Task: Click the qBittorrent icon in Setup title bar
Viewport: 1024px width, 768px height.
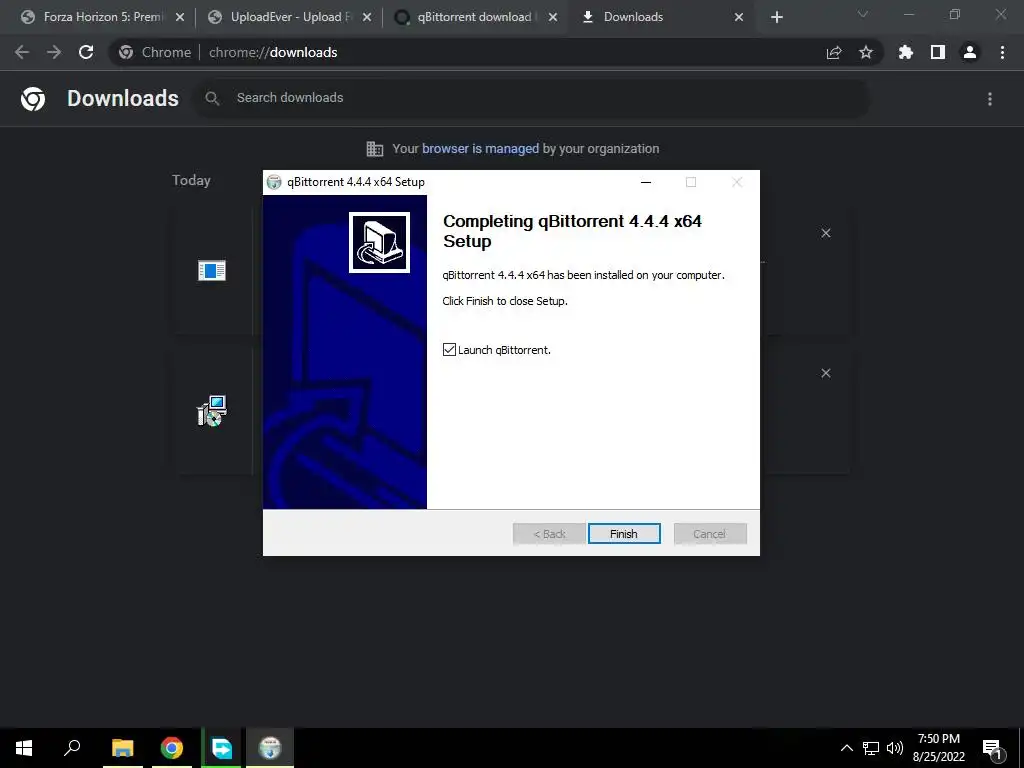Action: pyautogui.click(x=274, y=182)
